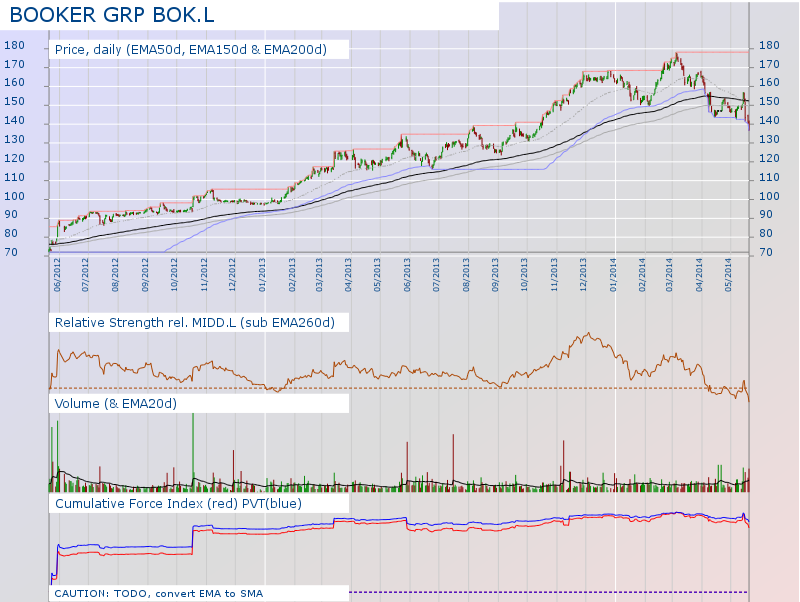Click the 07/2012 date axis label
Screen dimensions: 800x602
point(85,275)
